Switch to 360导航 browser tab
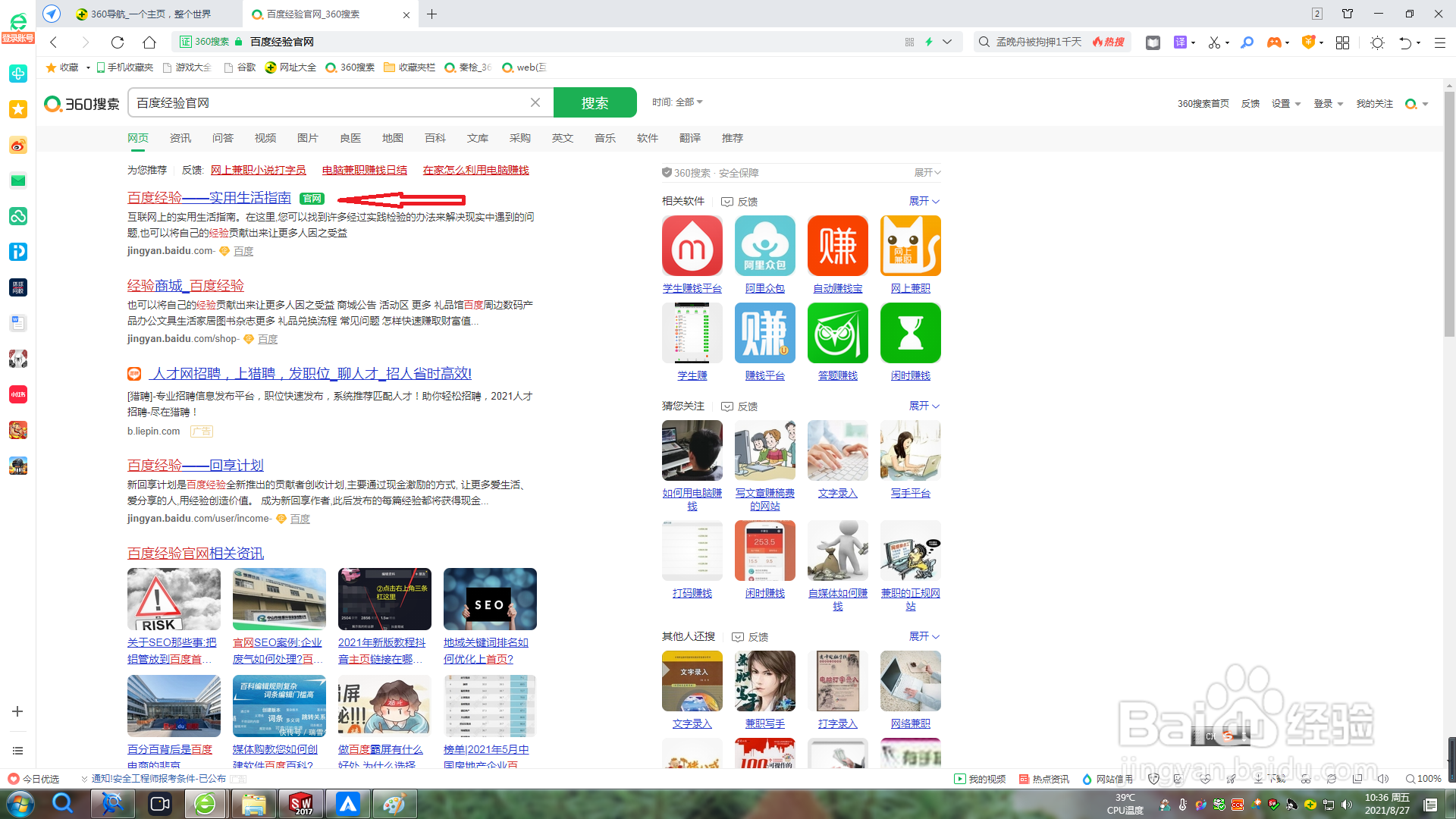The image size is (1456, 819). (152, 14)
